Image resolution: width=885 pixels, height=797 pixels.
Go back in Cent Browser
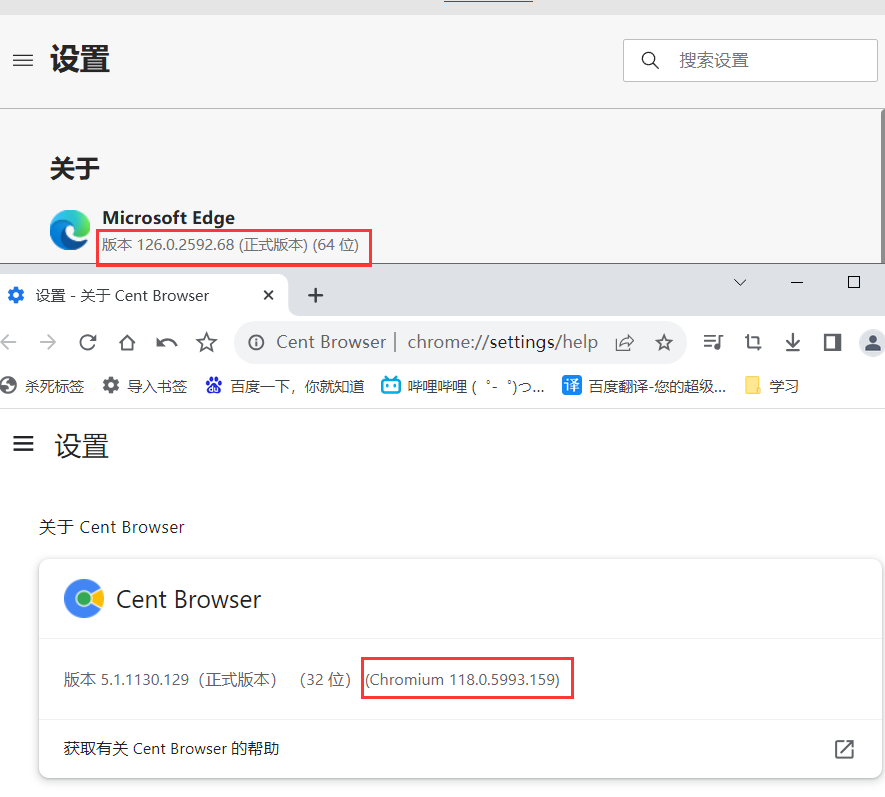point(8,342)
